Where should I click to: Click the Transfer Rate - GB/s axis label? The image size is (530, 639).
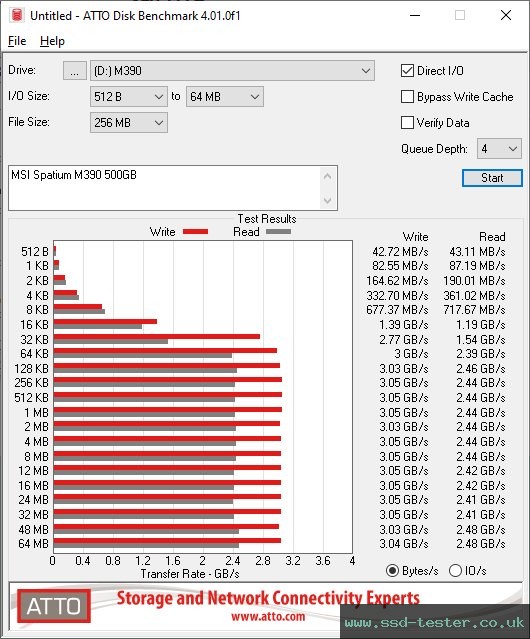[x=190, y=574]
